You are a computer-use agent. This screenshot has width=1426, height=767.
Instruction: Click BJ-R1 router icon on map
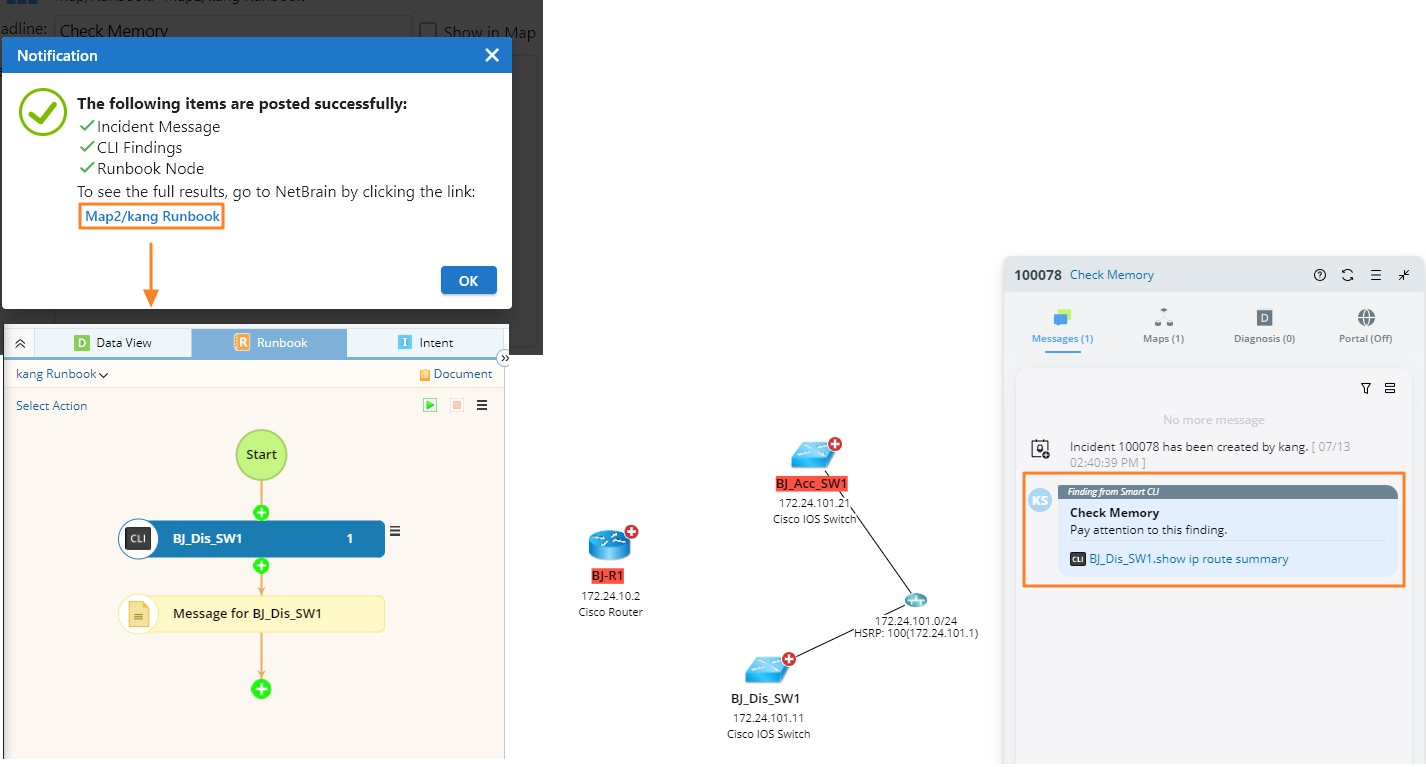tap(609, 545)
